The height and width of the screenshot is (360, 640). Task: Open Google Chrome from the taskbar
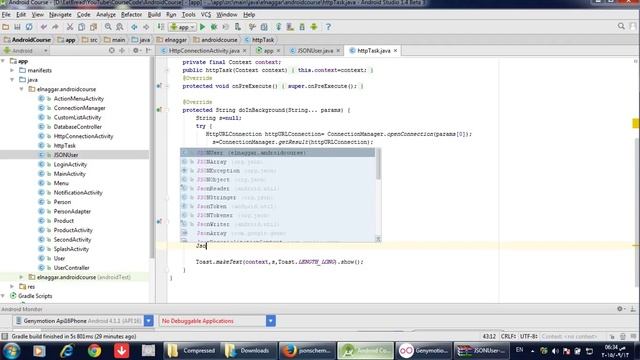pyautogui.click(x=94, y=351)
